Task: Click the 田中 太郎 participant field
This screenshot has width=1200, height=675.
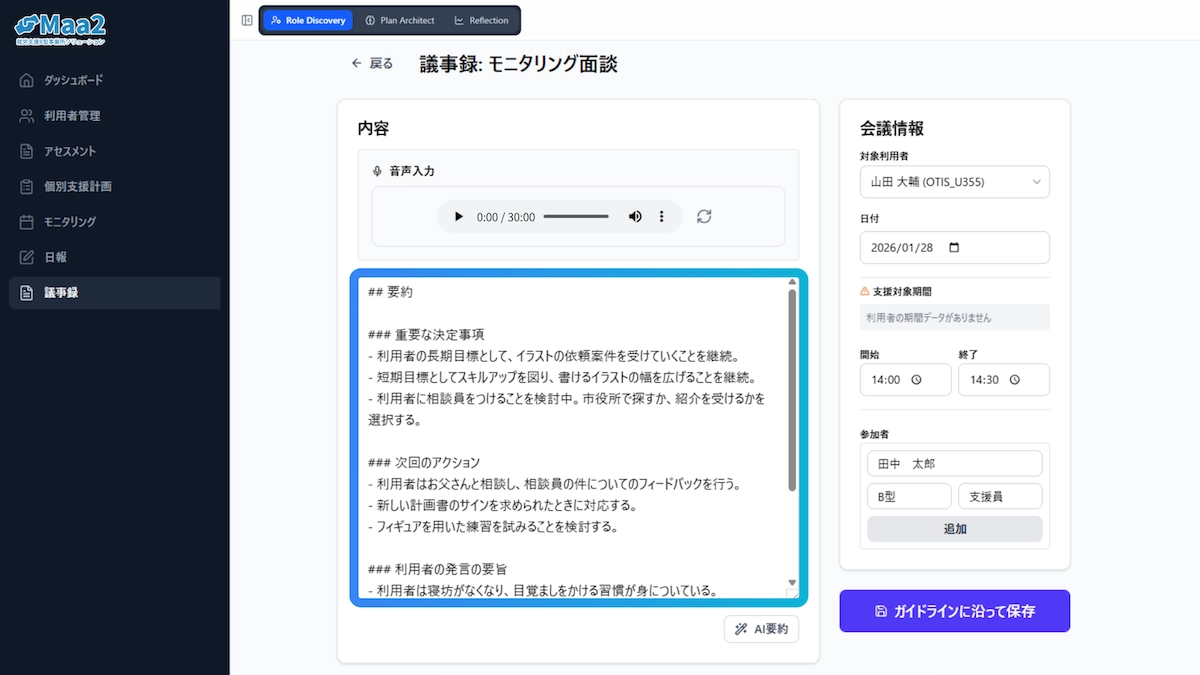Action: coord(954,463)
